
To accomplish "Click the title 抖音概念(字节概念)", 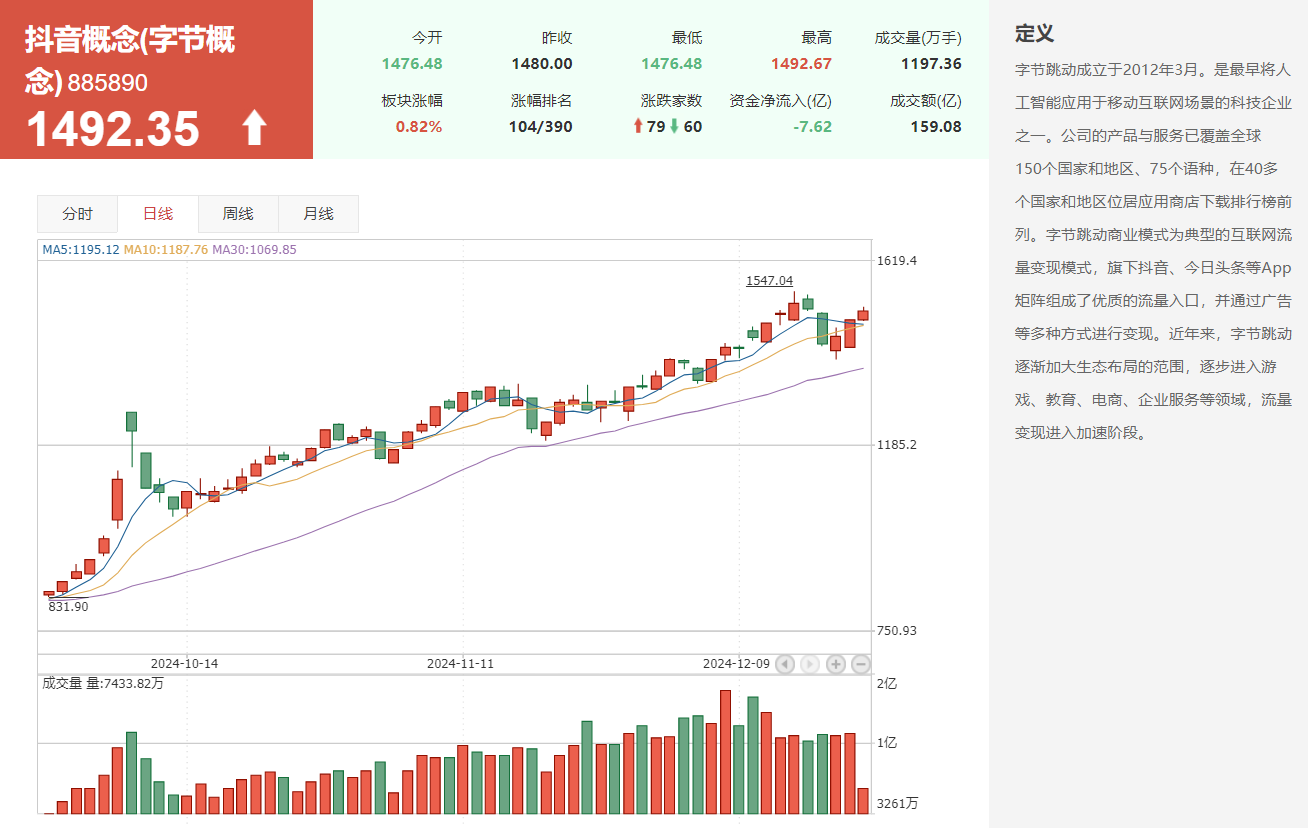I will click(130, 59).
